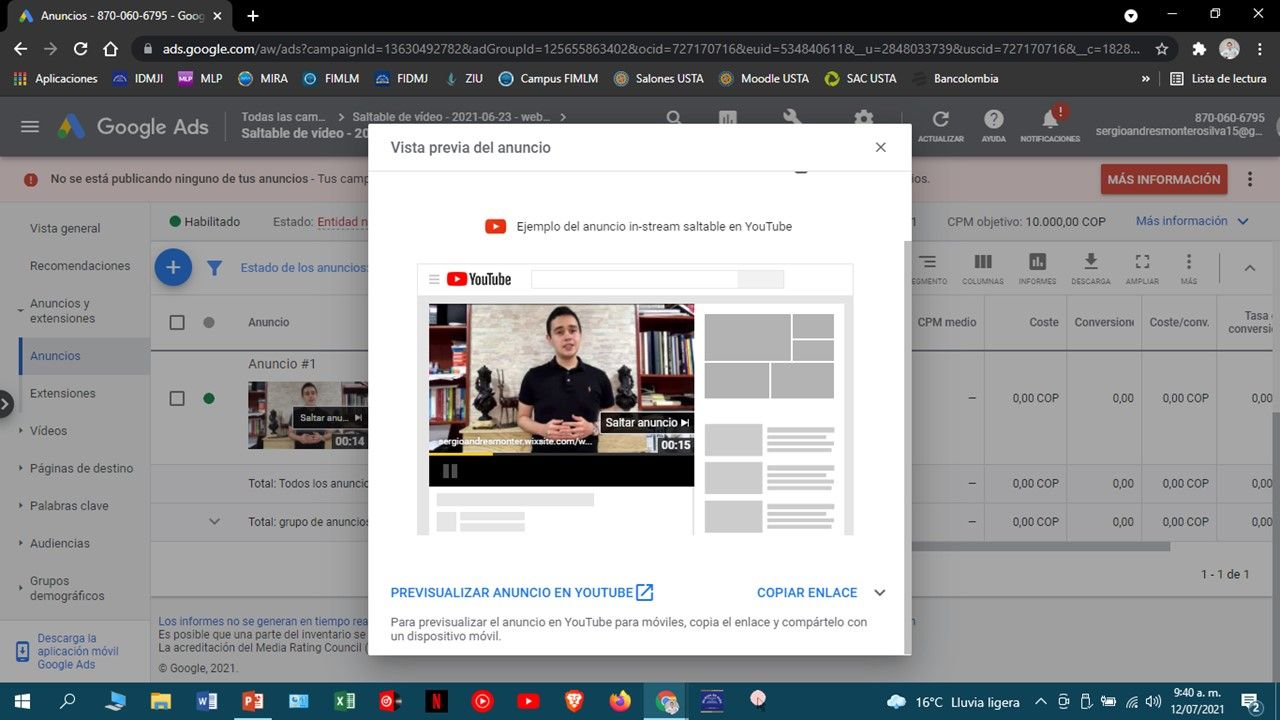Screen dimensions: 1280x720
Task: Expand the Total: grupo de anuncios row chevron
Action: click(x=214, y=521)
